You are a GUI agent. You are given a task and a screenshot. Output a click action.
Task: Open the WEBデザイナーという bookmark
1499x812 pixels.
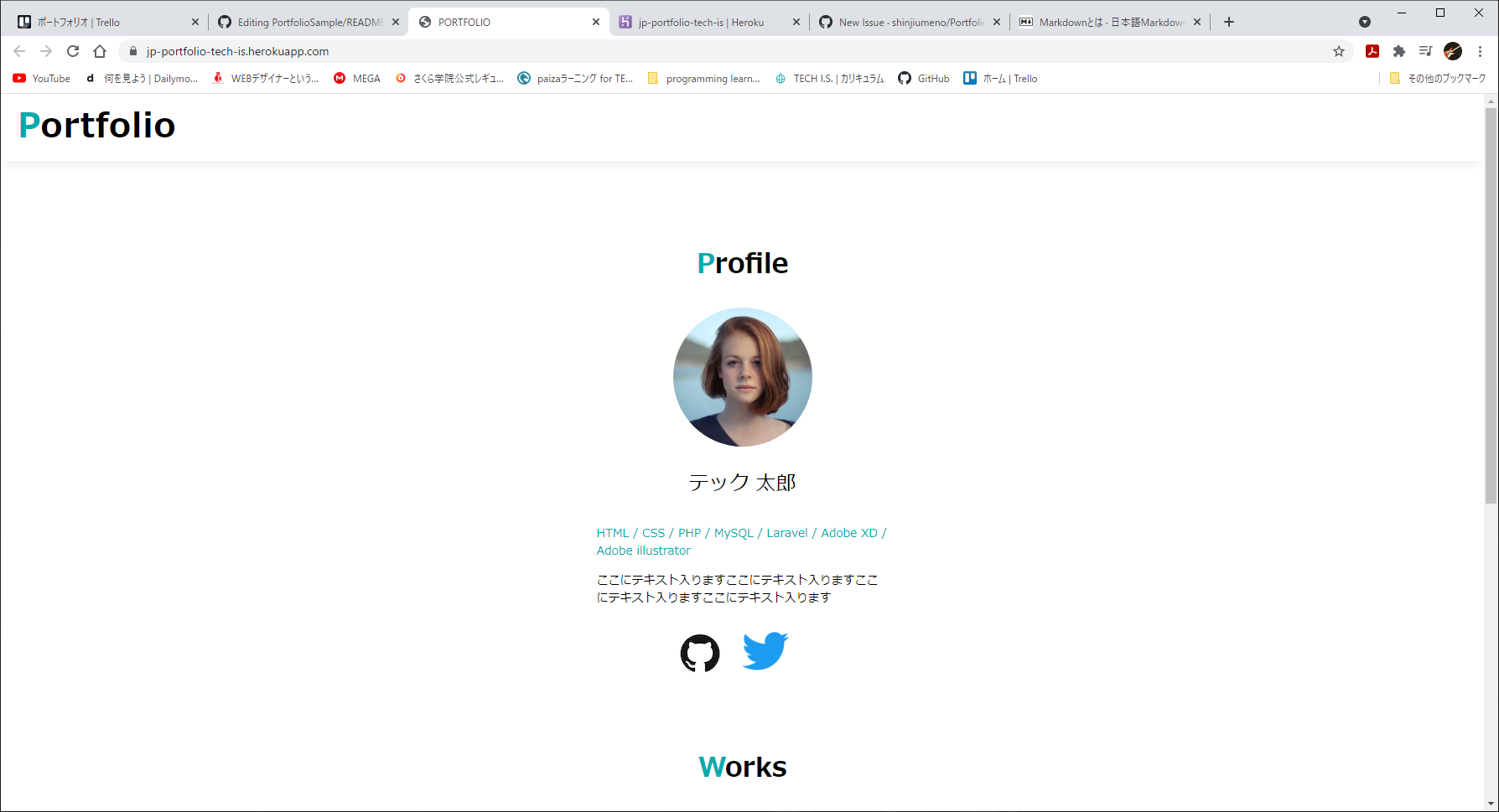point(266,78)
